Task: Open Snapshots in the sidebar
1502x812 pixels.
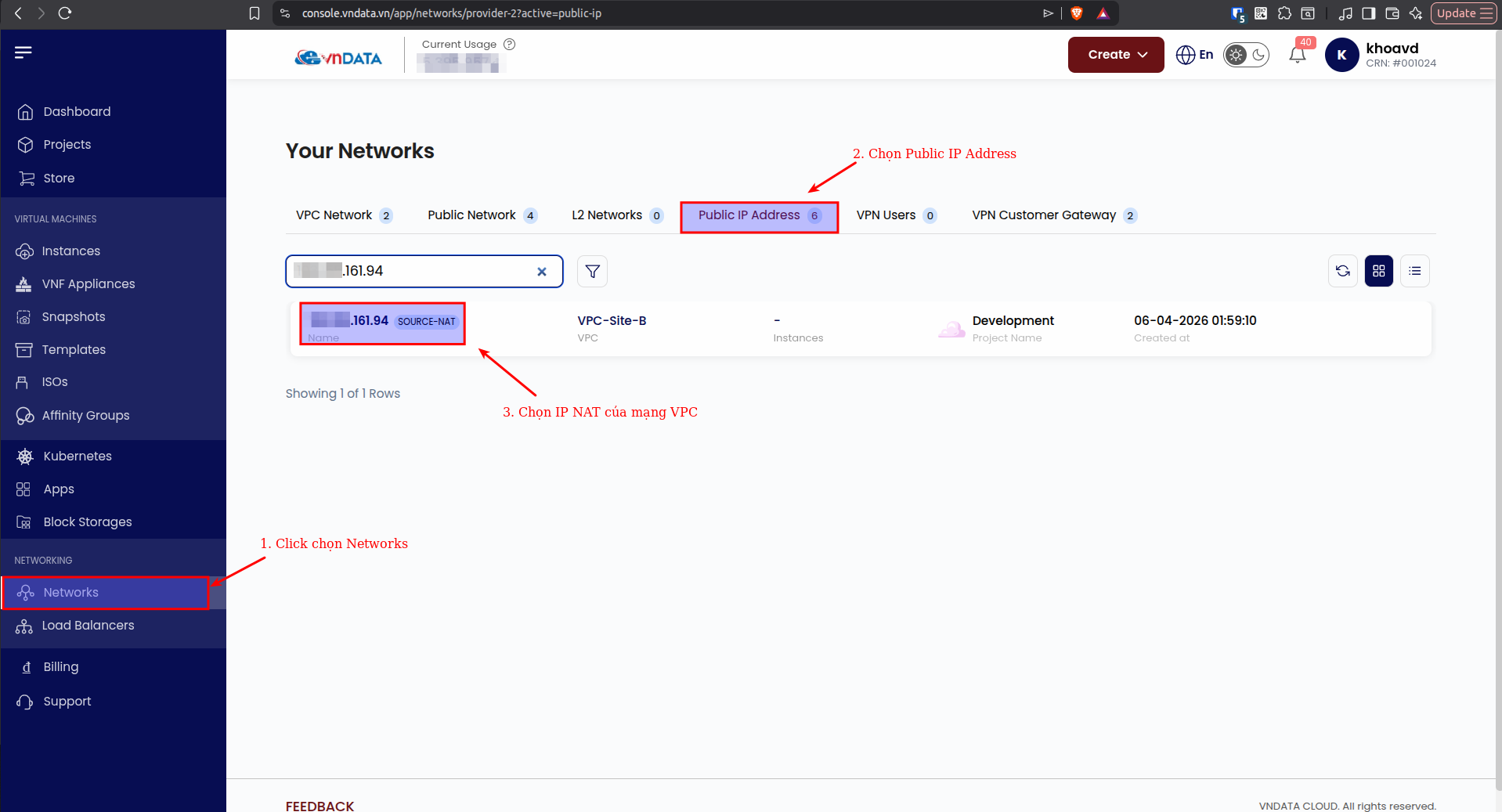Action: 74,317
